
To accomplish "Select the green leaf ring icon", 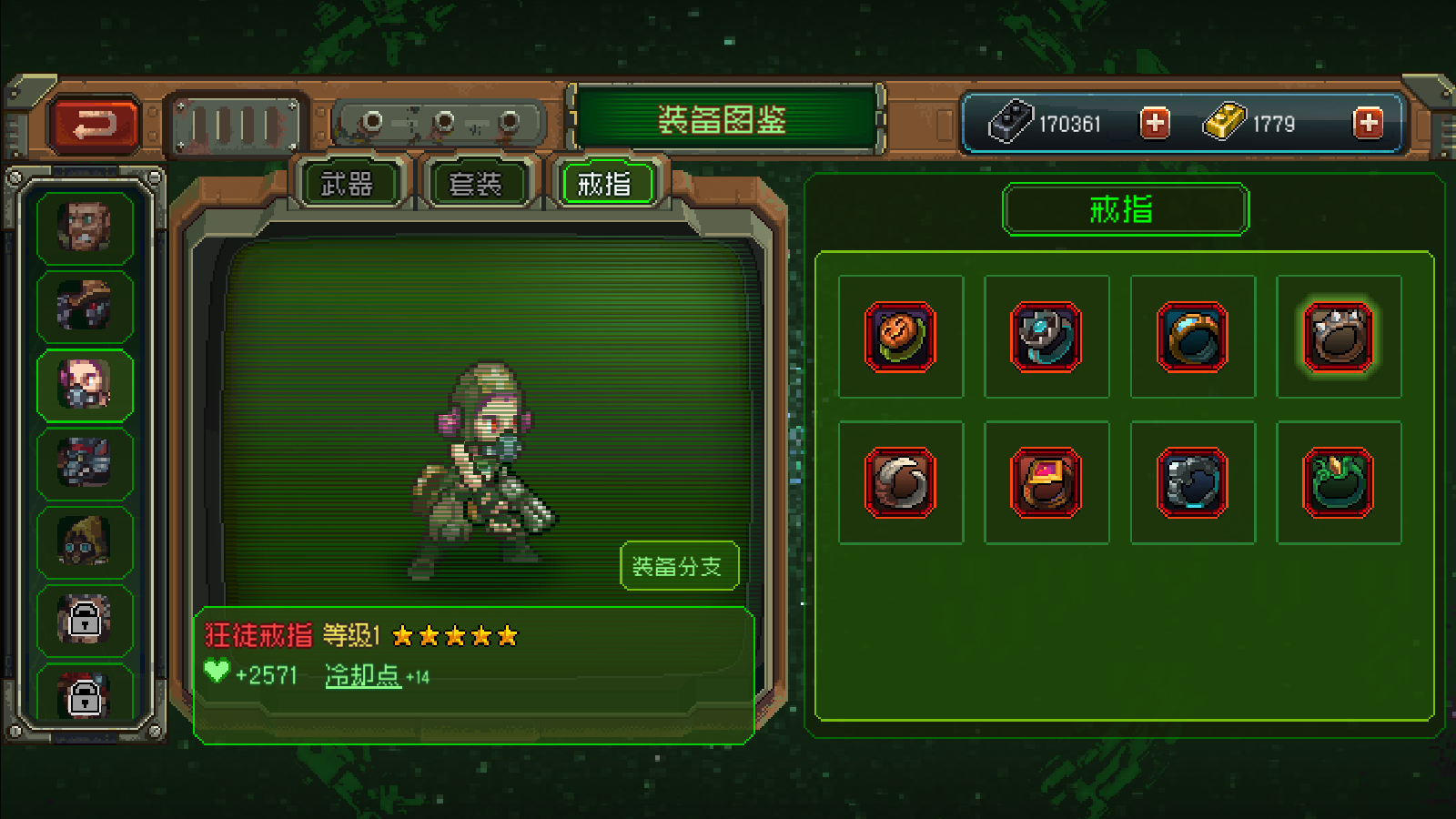I will [1339, 482].
